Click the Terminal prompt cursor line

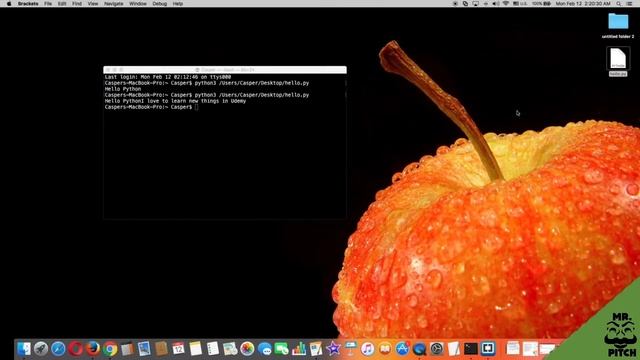point(151,107)
